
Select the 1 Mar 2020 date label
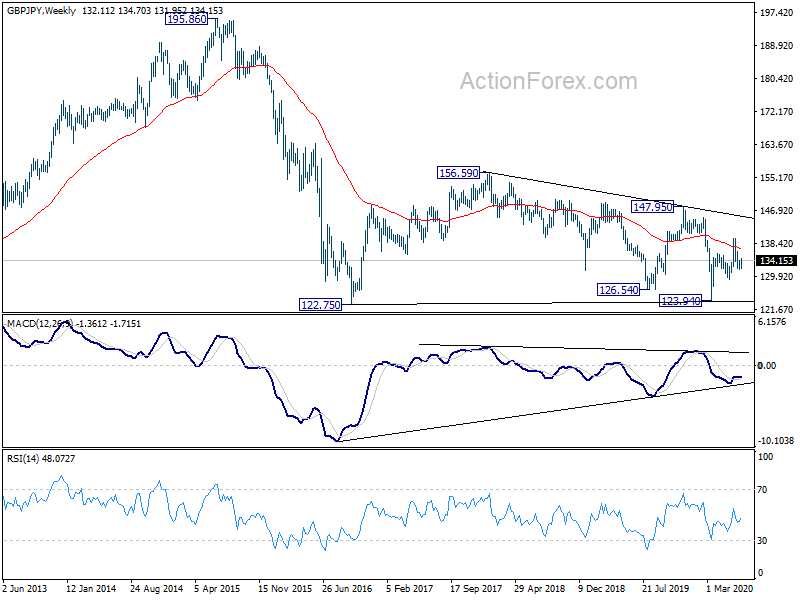730,588
